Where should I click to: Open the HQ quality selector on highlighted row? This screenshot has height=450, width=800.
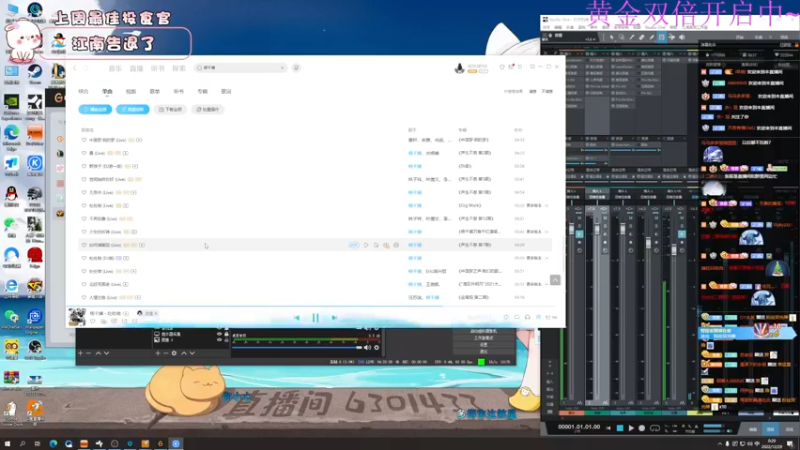(354, 245)
